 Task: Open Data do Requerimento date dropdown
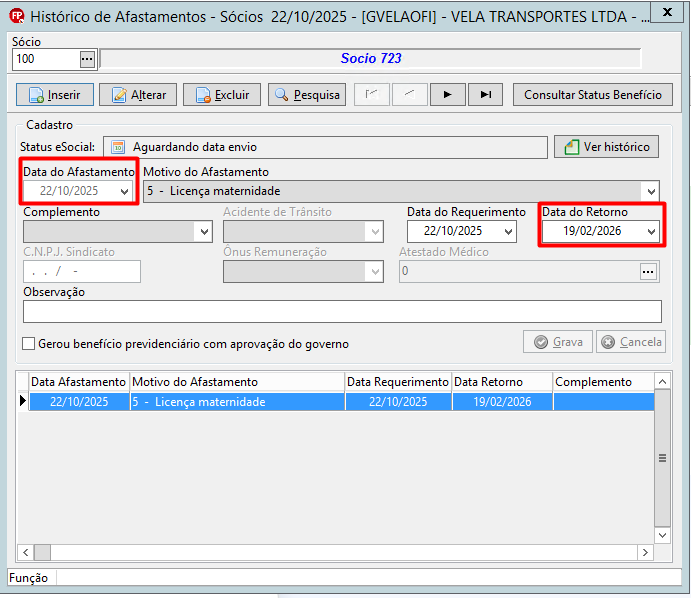(x=508, y=231)
